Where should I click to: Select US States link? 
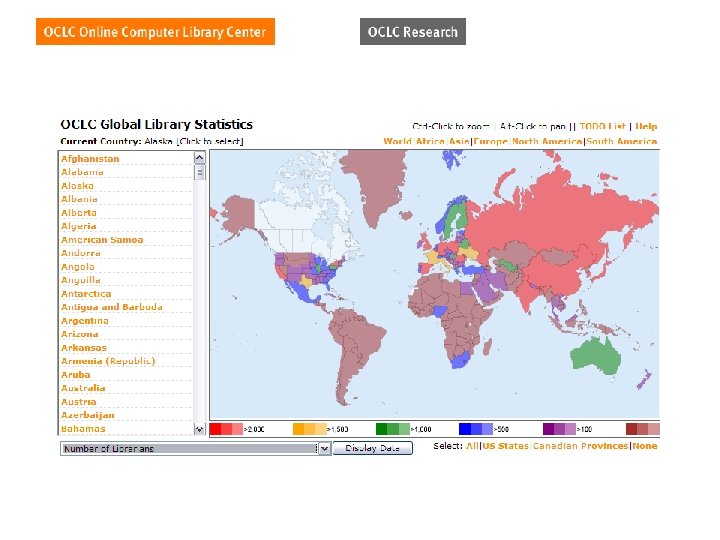point(505,446)
